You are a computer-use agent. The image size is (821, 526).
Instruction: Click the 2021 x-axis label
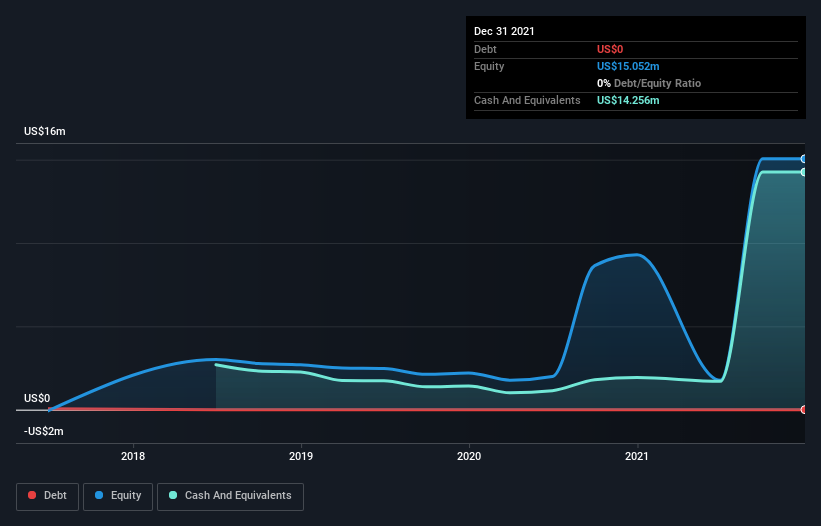tap(637, 456)
